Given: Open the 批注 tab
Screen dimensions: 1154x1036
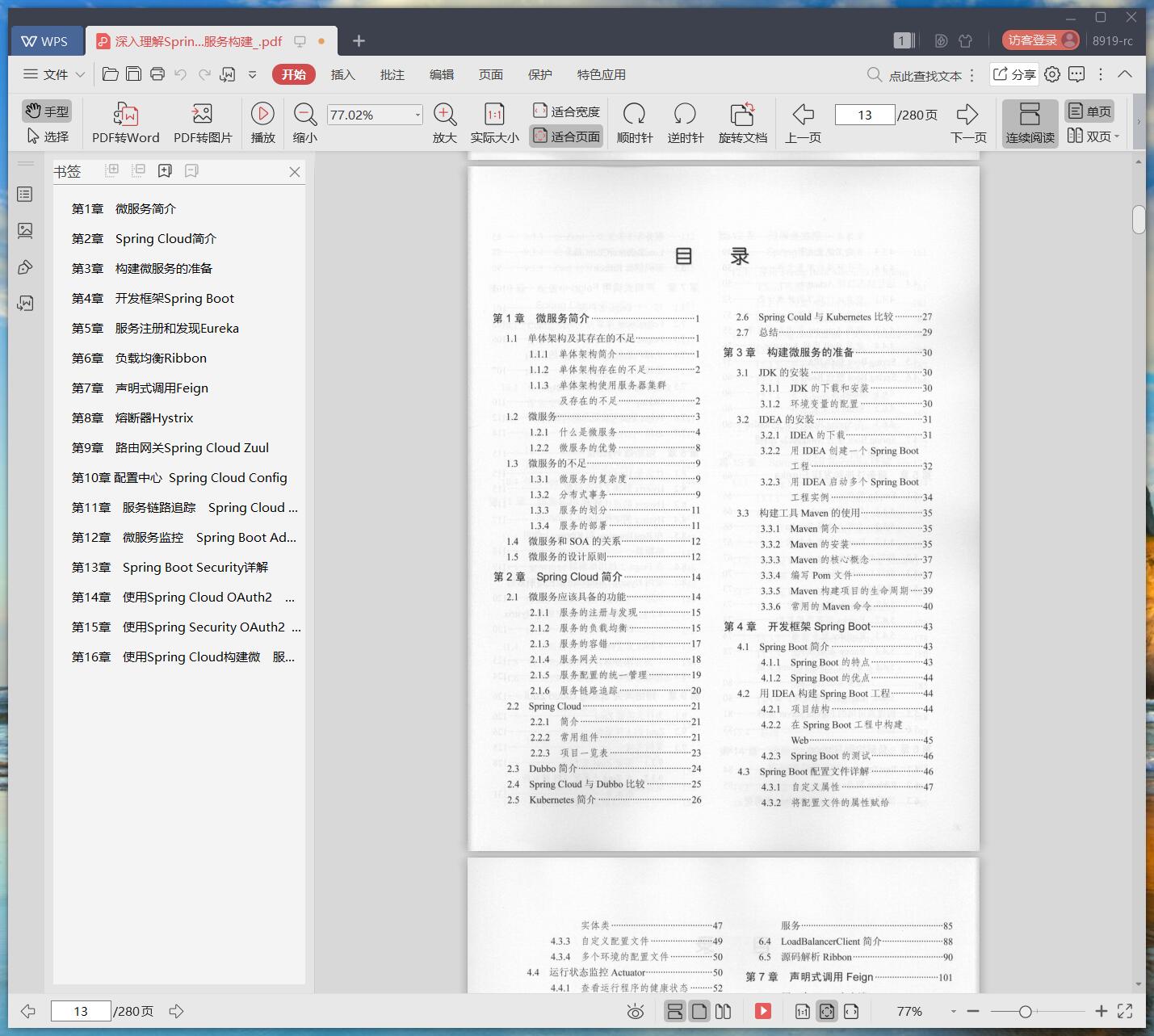Looking at the screenshot, I should click(392, 74).
